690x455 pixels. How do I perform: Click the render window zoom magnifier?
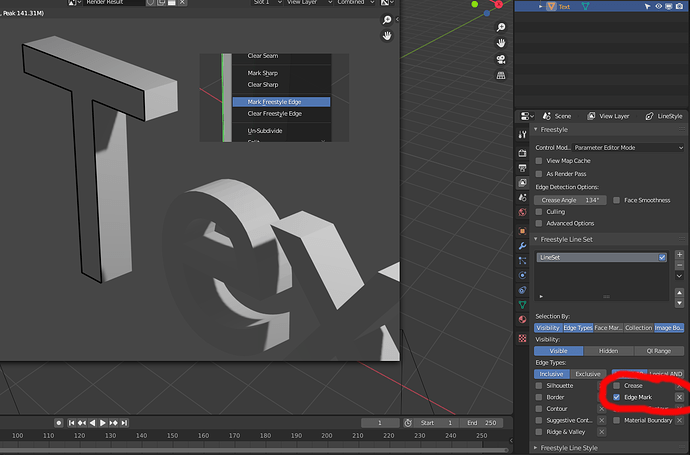coord(387,20)
